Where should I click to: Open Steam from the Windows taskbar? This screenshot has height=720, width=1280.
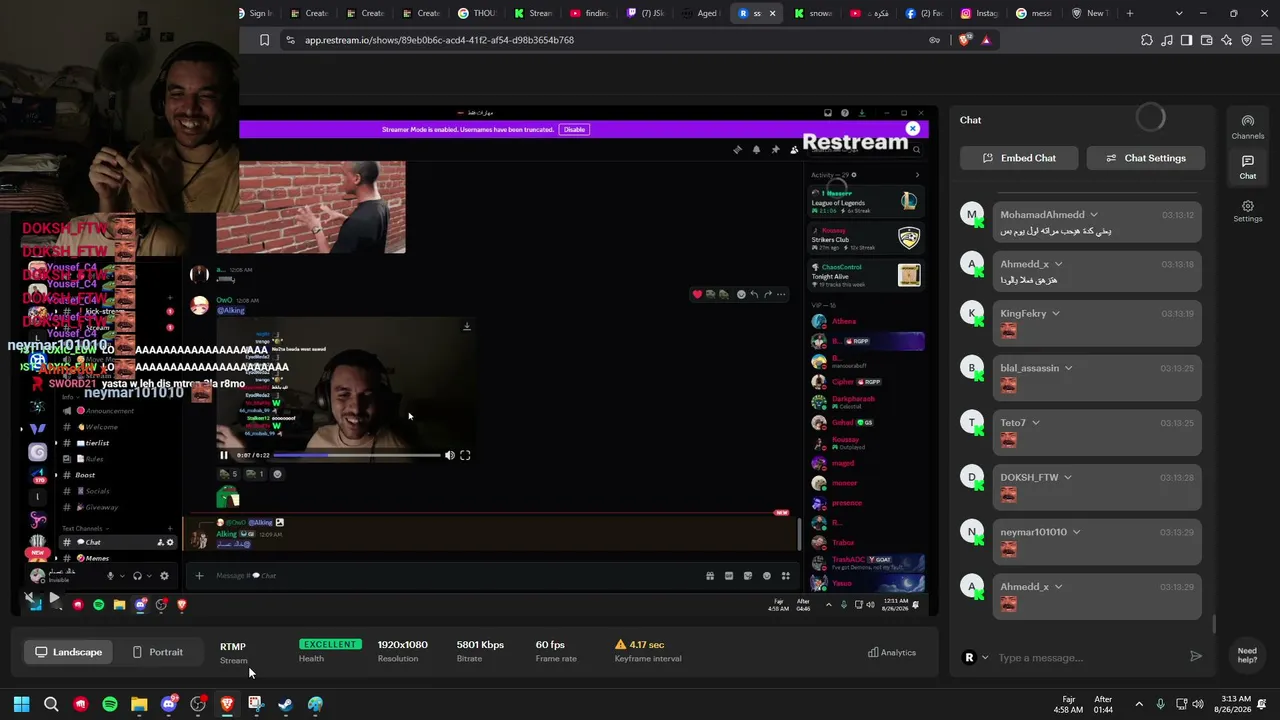coord(286,704)
